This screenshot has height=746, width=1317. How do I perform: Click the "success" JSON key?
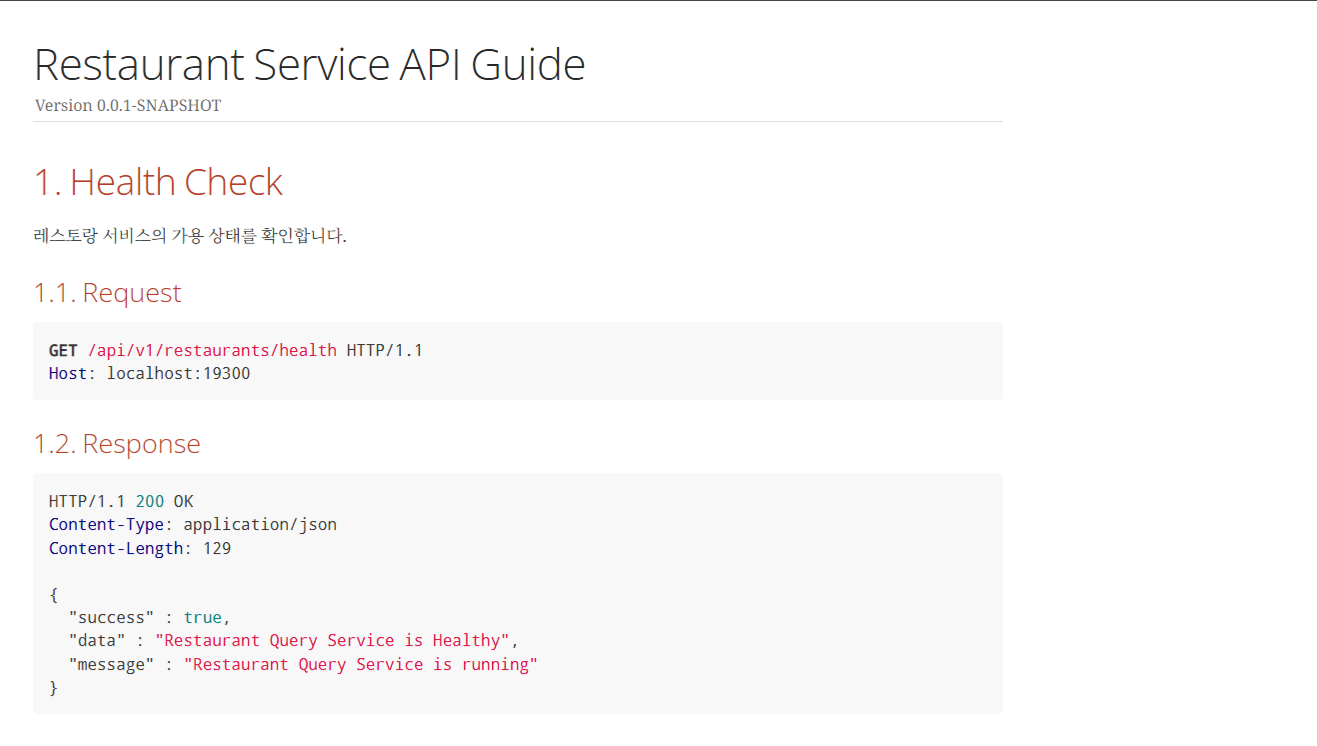[x=111, y=618]
